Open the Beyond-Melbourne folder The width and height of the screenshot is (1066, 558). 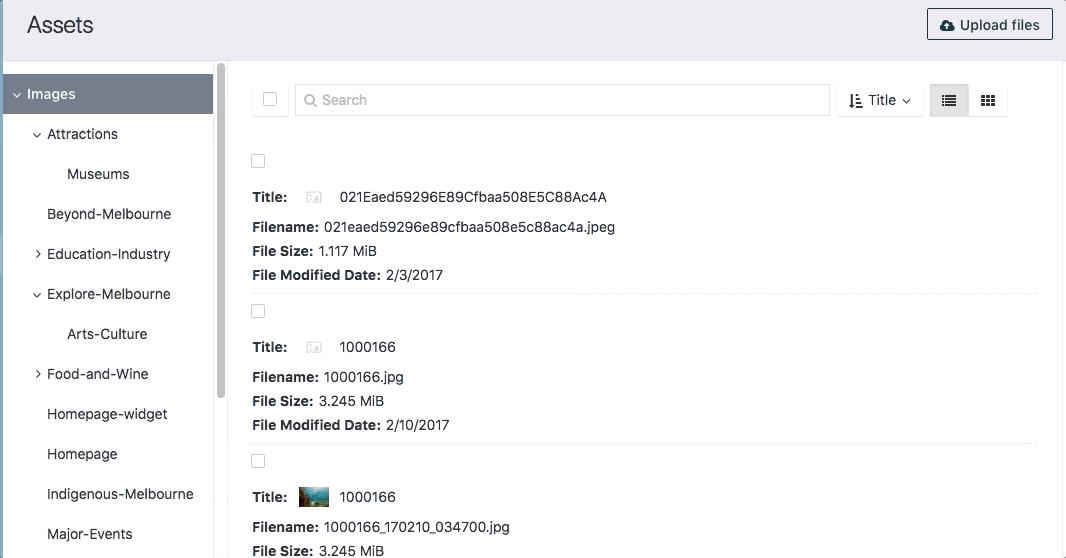[x=109, y=214]
